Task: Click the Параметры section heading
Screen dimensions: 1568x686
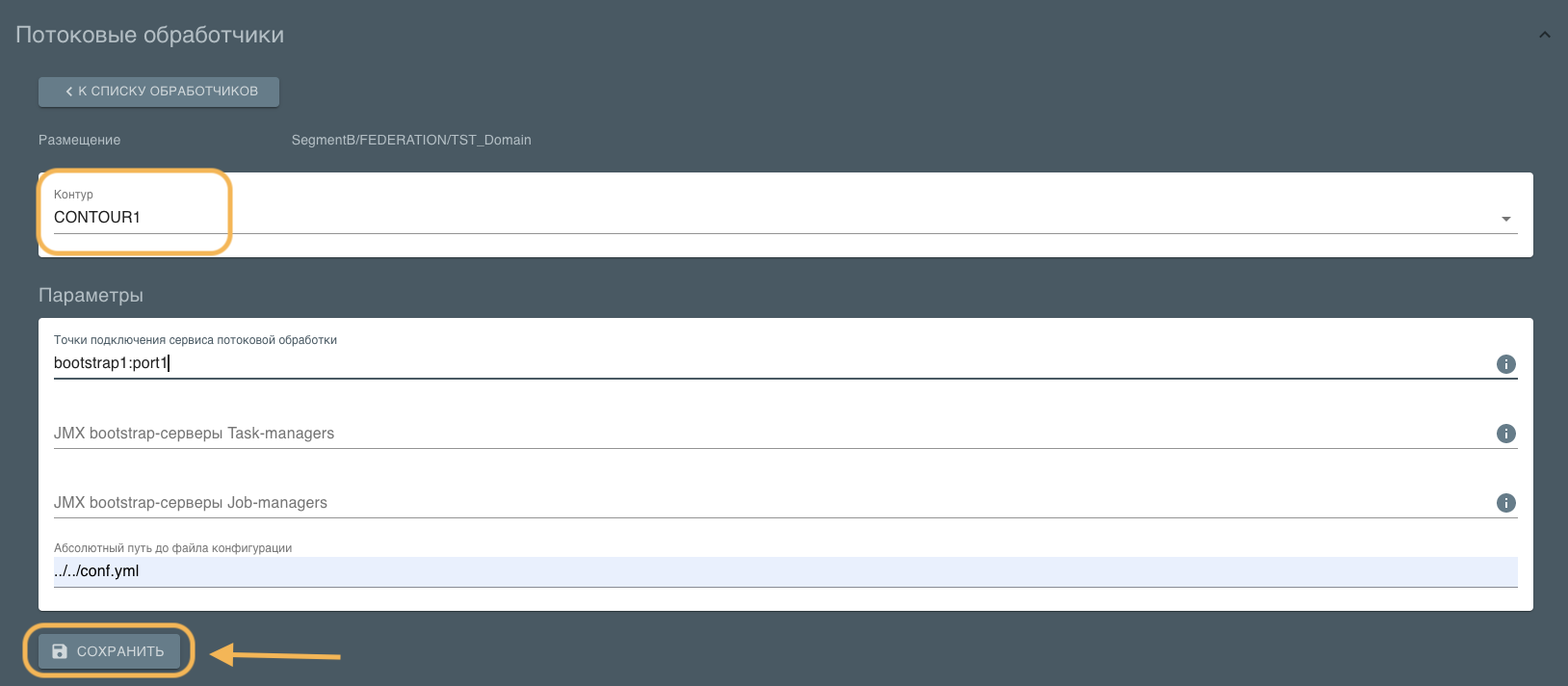Action: pos(91,296)
